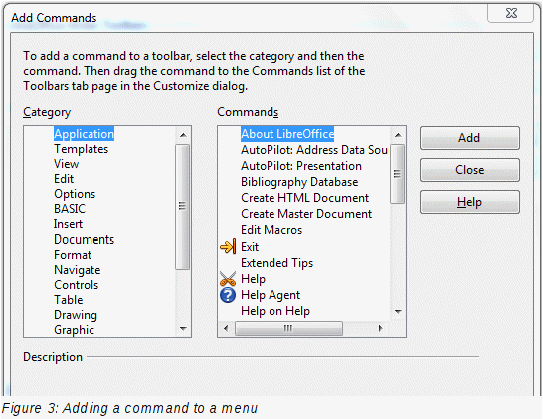Click the Add button
Viewport: 543px width, 419px height.
coord(470,138)
